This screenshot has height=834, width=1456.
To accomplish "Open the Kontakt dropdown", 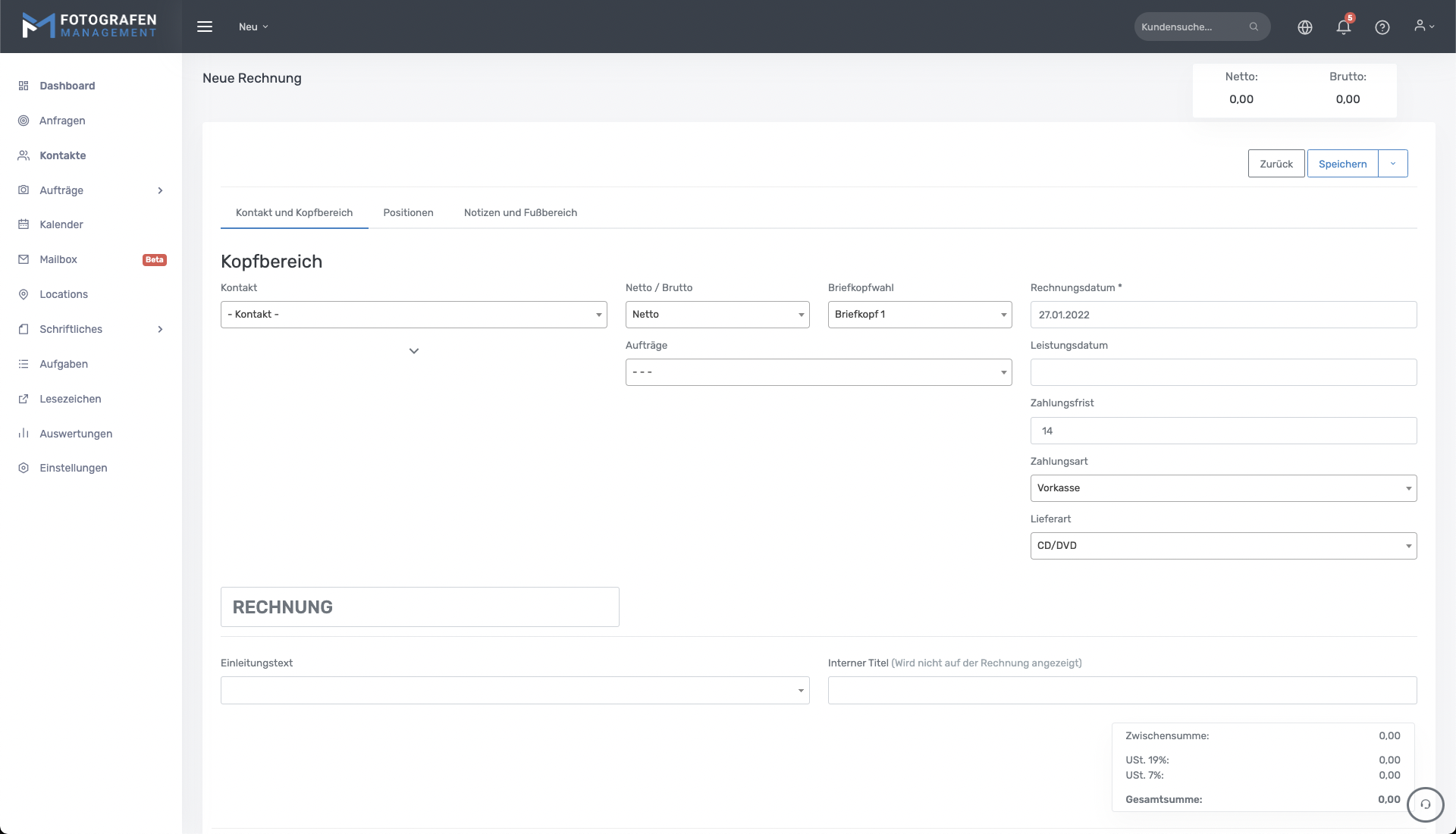I will click(x=413, y=315).
